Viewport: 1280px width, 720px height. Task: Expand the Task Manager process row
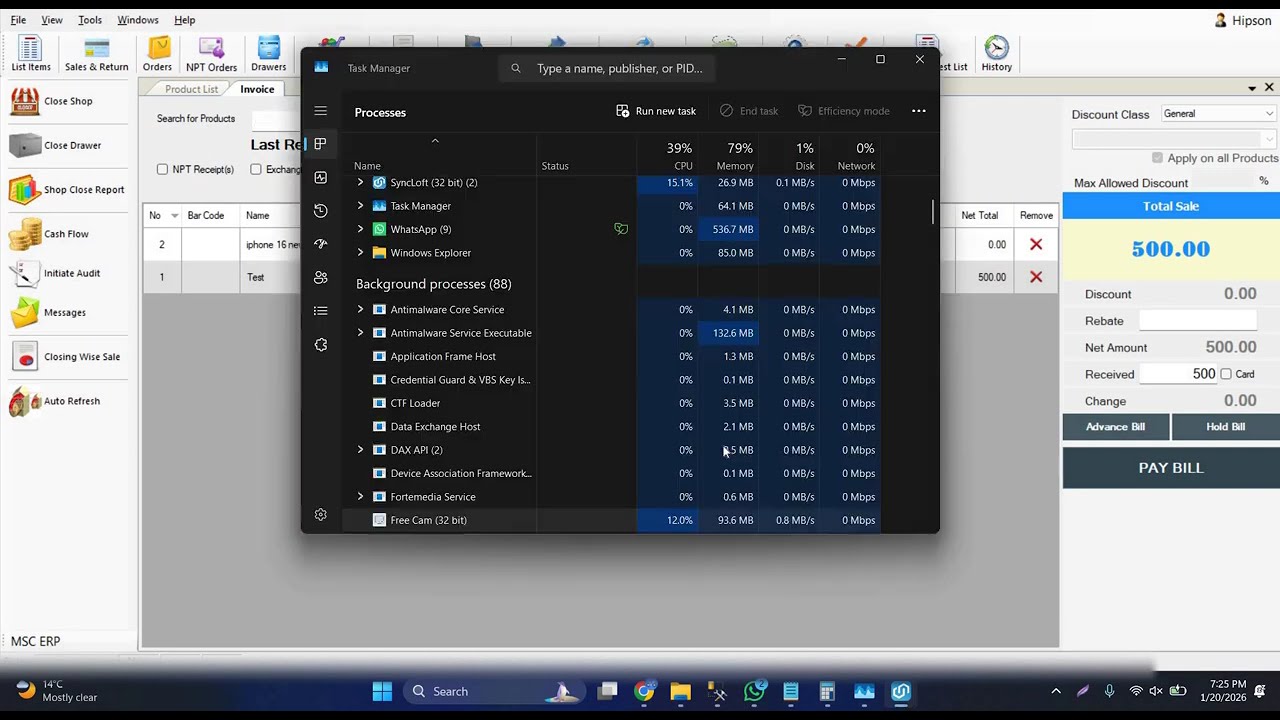(360, 206)
